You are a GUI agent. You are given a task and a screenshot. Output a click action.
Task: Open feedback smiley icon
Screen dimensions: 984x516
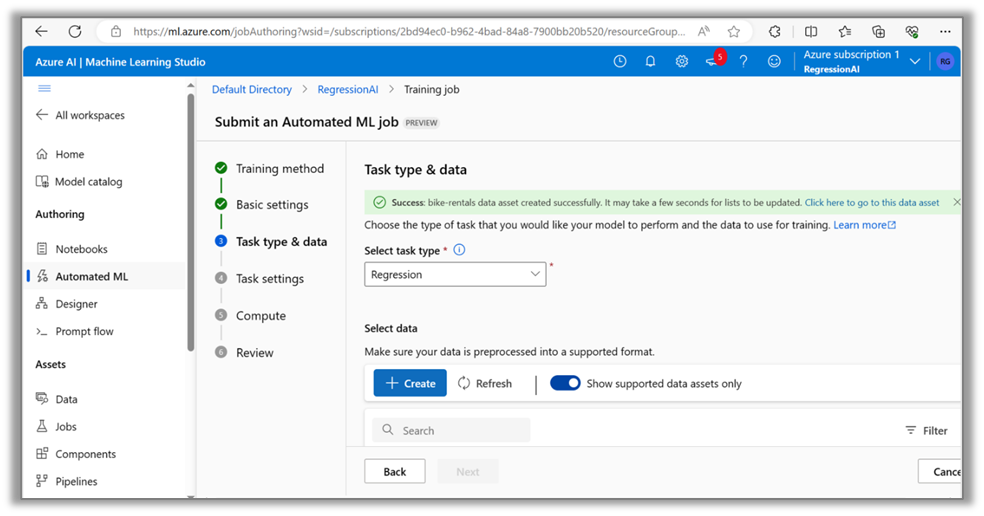(774, 62)
